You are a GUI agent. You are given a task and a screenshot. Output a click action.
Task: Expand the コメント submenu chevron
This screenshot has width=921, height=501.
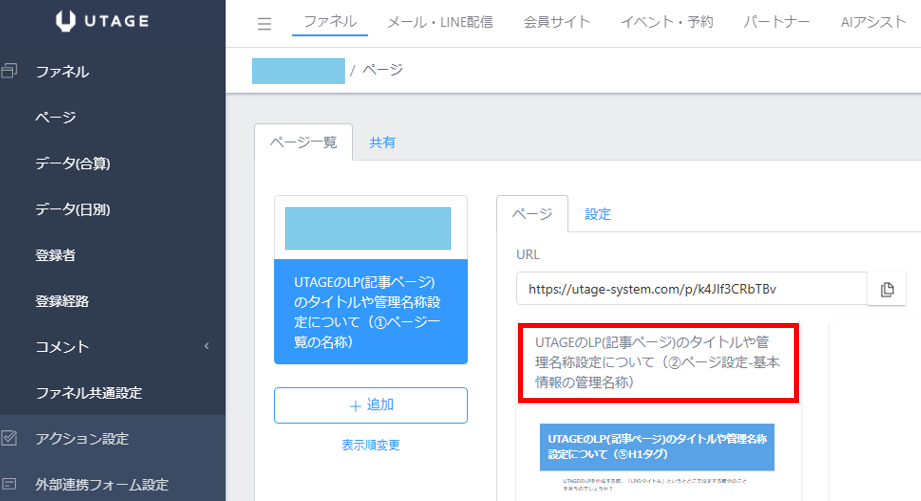tap(206, 347)
